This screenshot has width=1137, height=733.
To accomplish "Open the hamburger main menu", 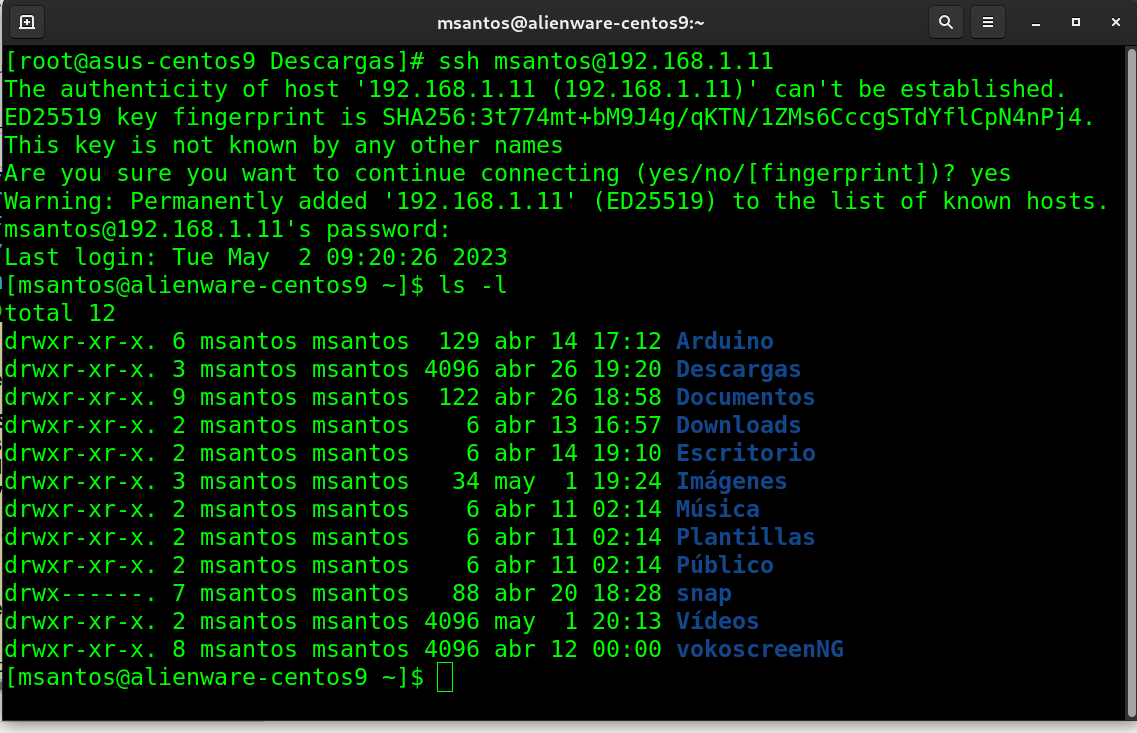I will click(x=988, y=21).
